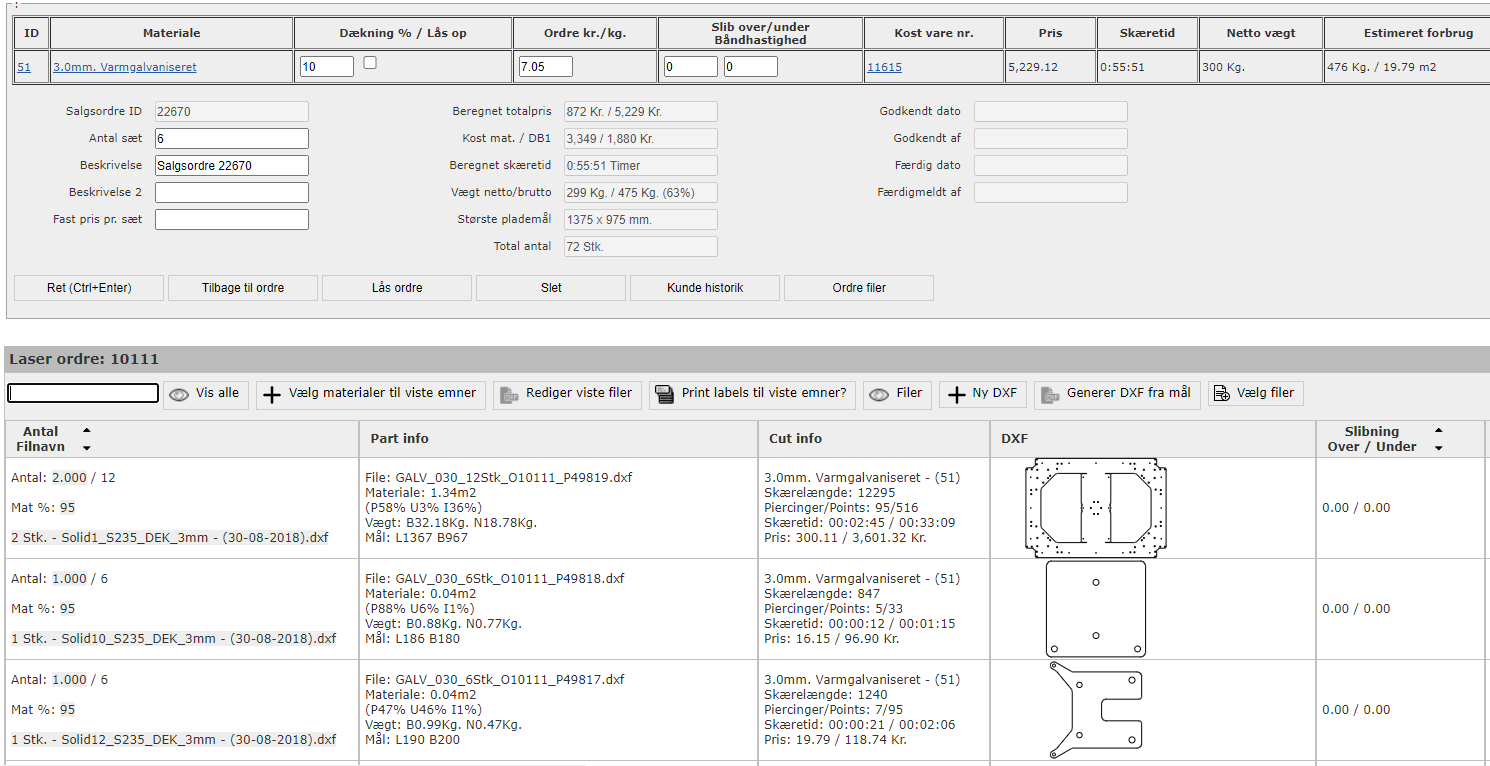Image resolution: width=1490 pixels, height=766 pixels.
Task: Click the Tilbage til ordre button
Action: pos(243,288)
